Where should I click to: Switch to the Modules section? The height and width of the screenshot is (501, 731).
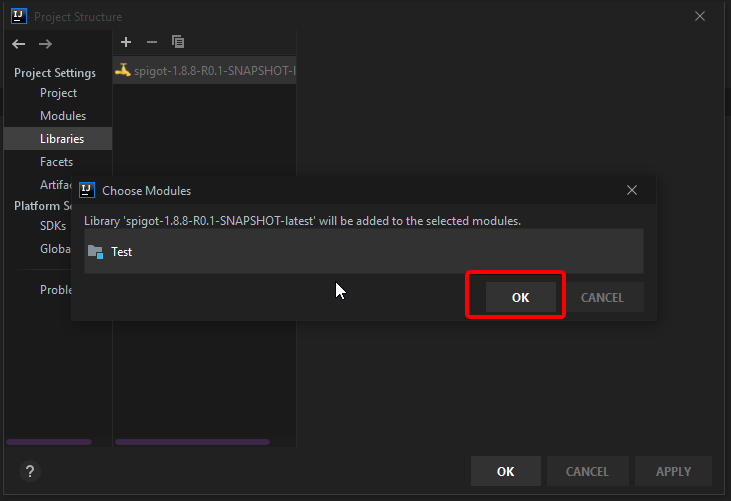click(x=63, y=116)
